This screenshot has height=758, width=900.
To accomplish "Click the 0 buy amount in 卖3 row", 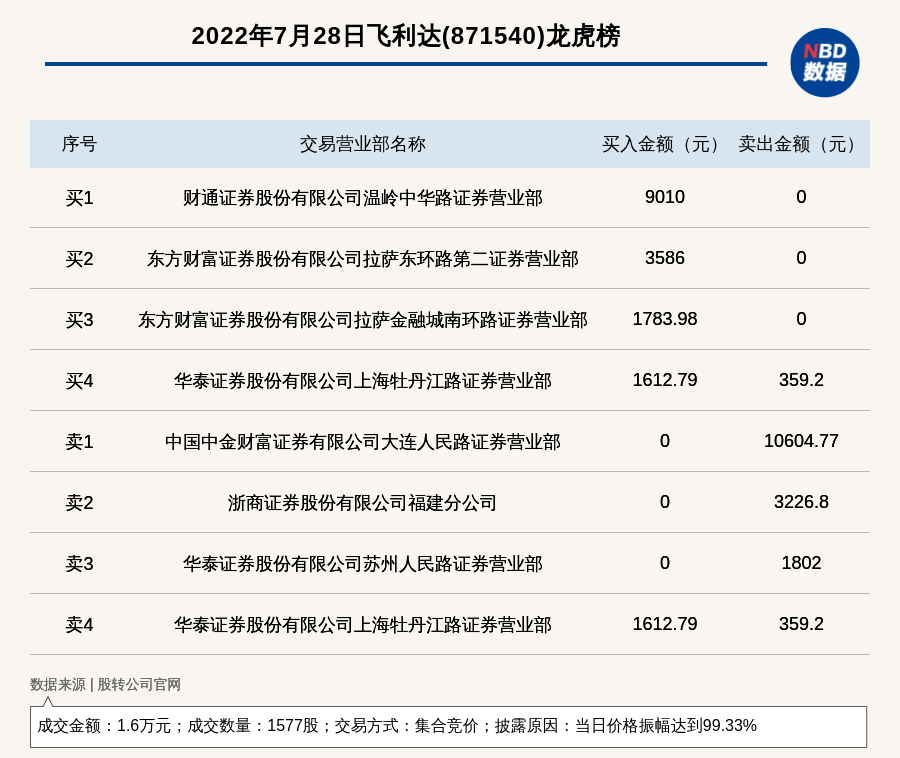I will [x=665, y=562].
